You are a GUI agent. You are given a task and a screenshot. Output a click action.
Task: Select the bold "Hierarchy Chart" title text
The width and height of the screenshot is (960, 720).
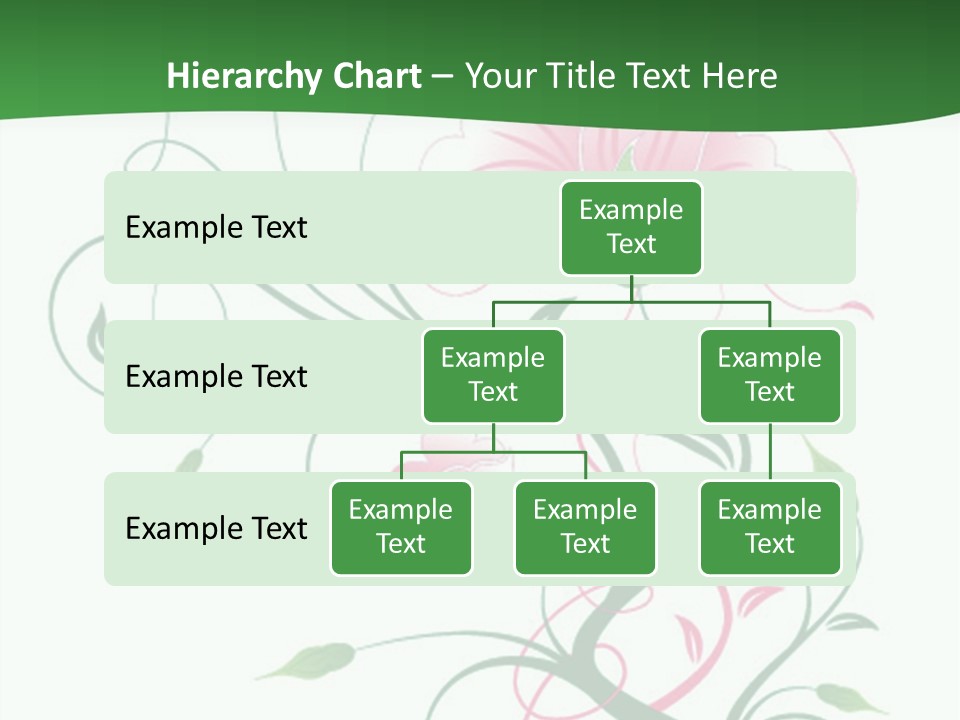coord(294,76)
